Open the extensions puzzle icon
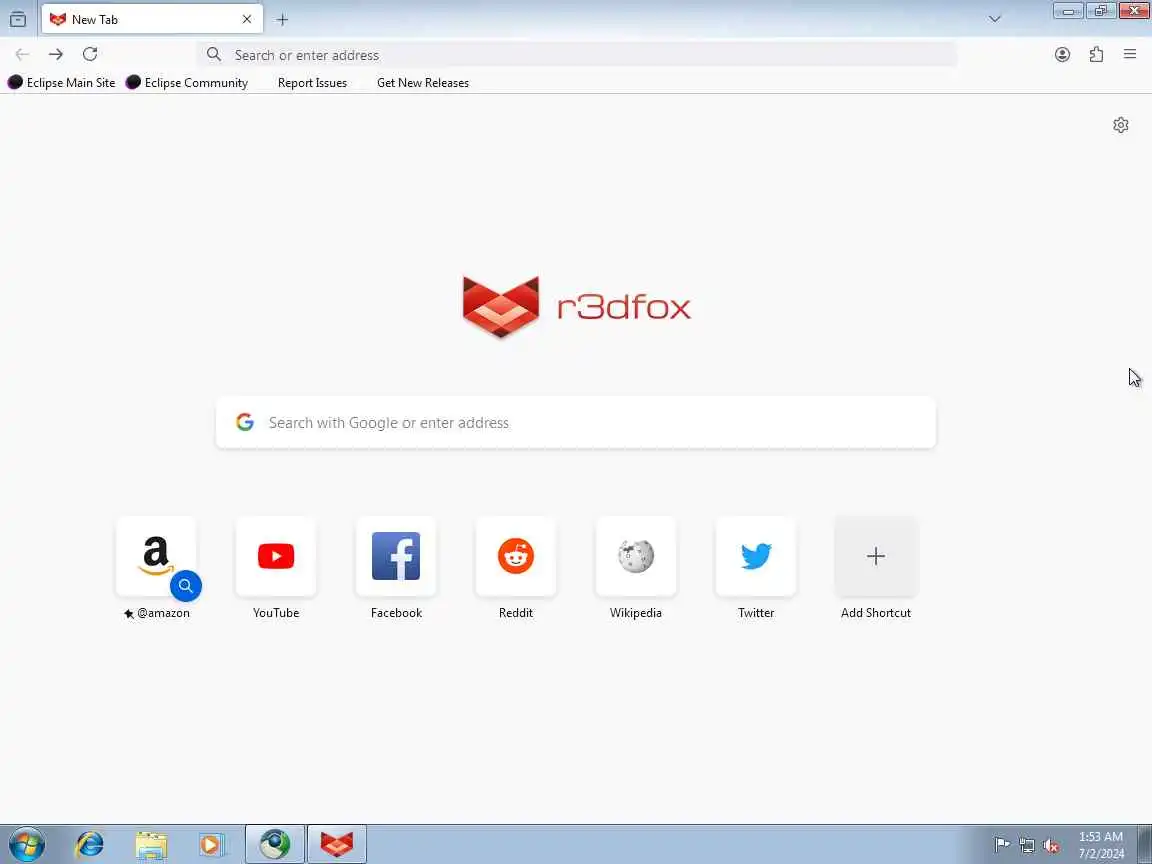The height and width of the screenshot is (864, 1152). (x=1096, y=54)
